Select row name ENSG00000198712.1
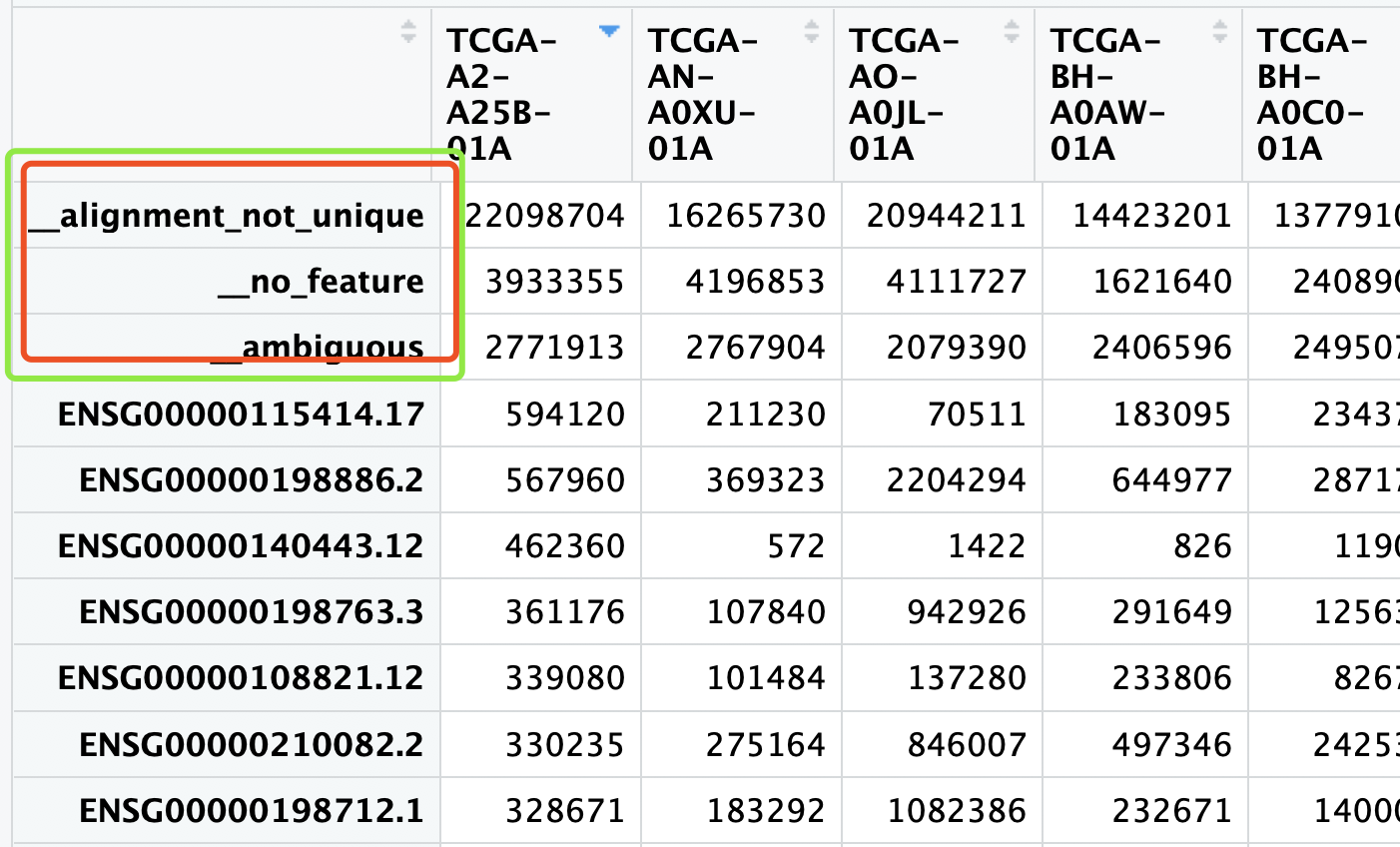1400x847 pixels. (x=252, y=810)
